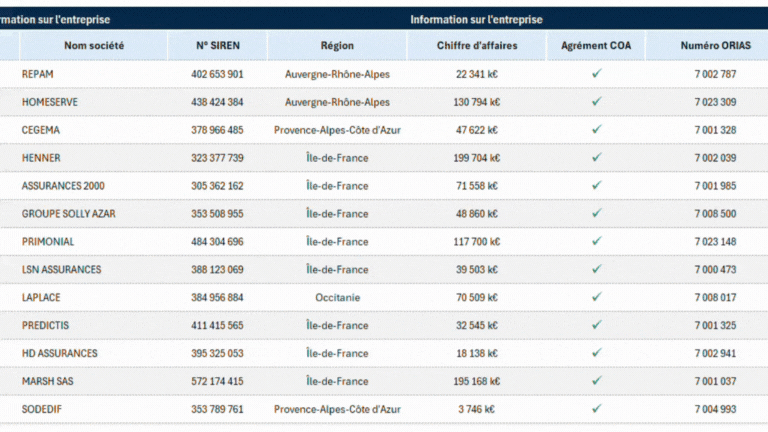Click the checkmark in the LAPLACE row

tap(596, 297)
